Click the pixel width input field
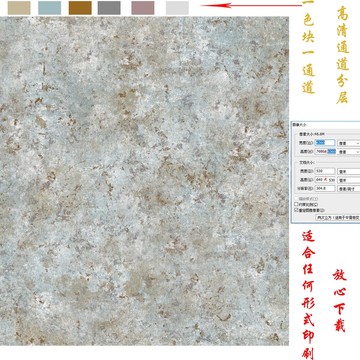 click(x=325, y=143)
